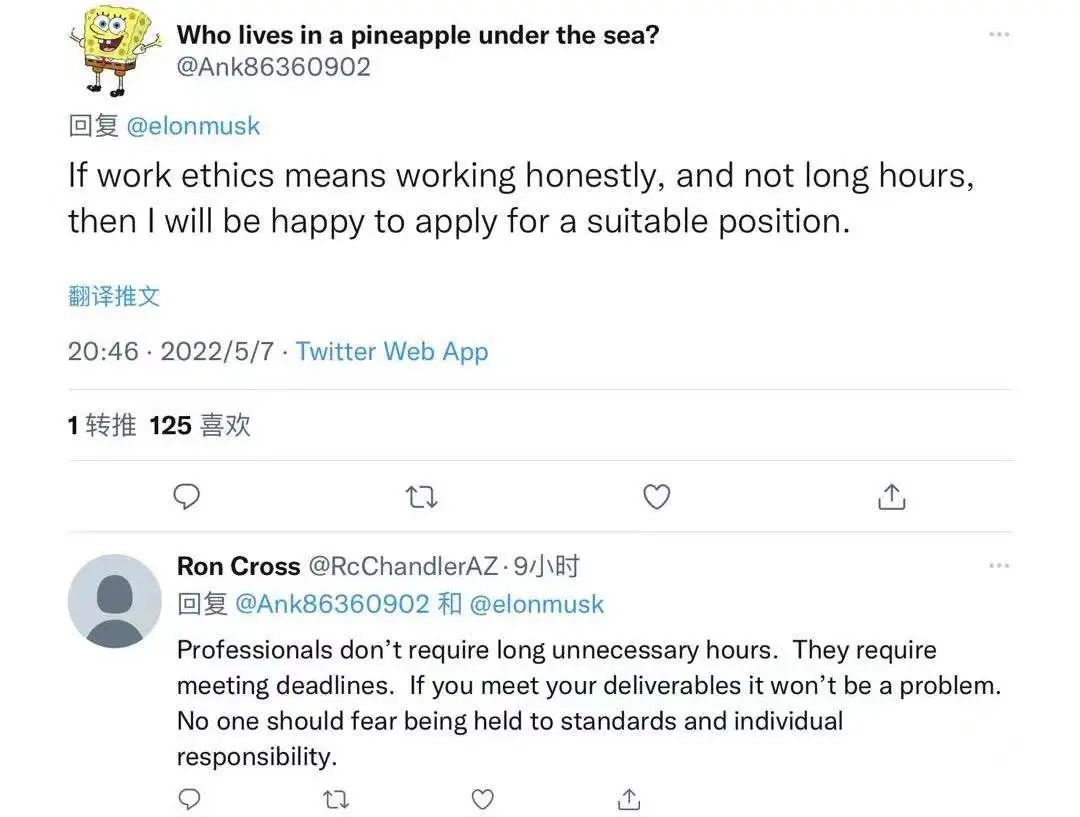The height and width of the screenshot is (817, 1080).
Task: Open Ron Cross's profile name
Action: pos(238,567)
